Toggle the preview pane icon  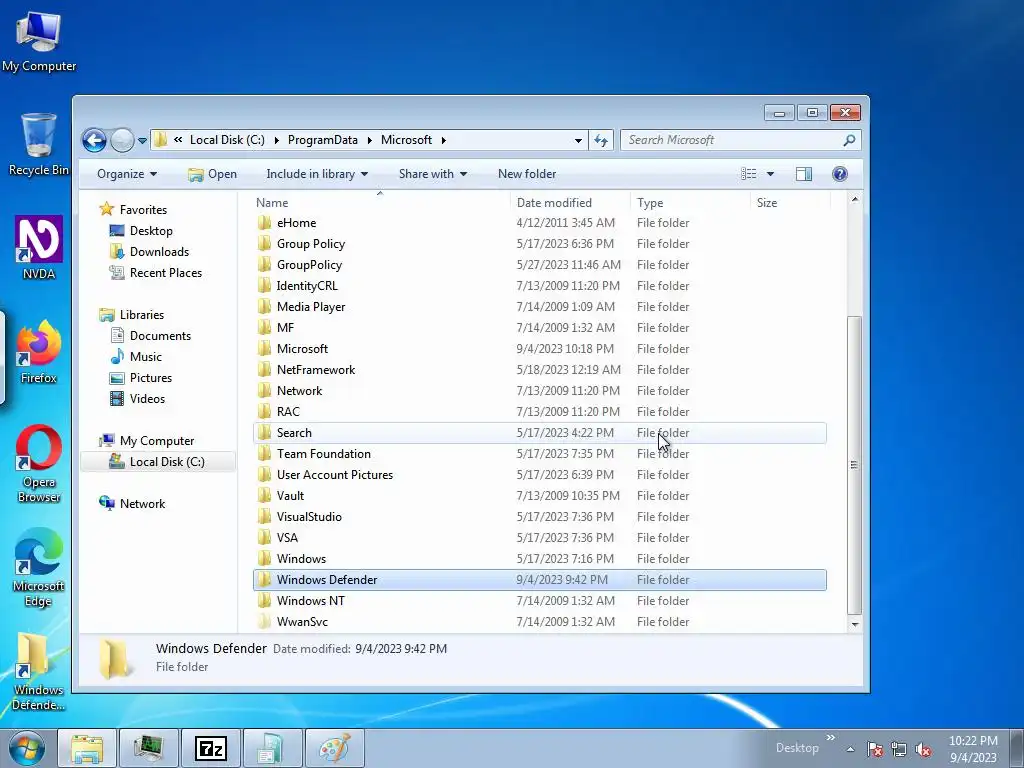(804, 174)
